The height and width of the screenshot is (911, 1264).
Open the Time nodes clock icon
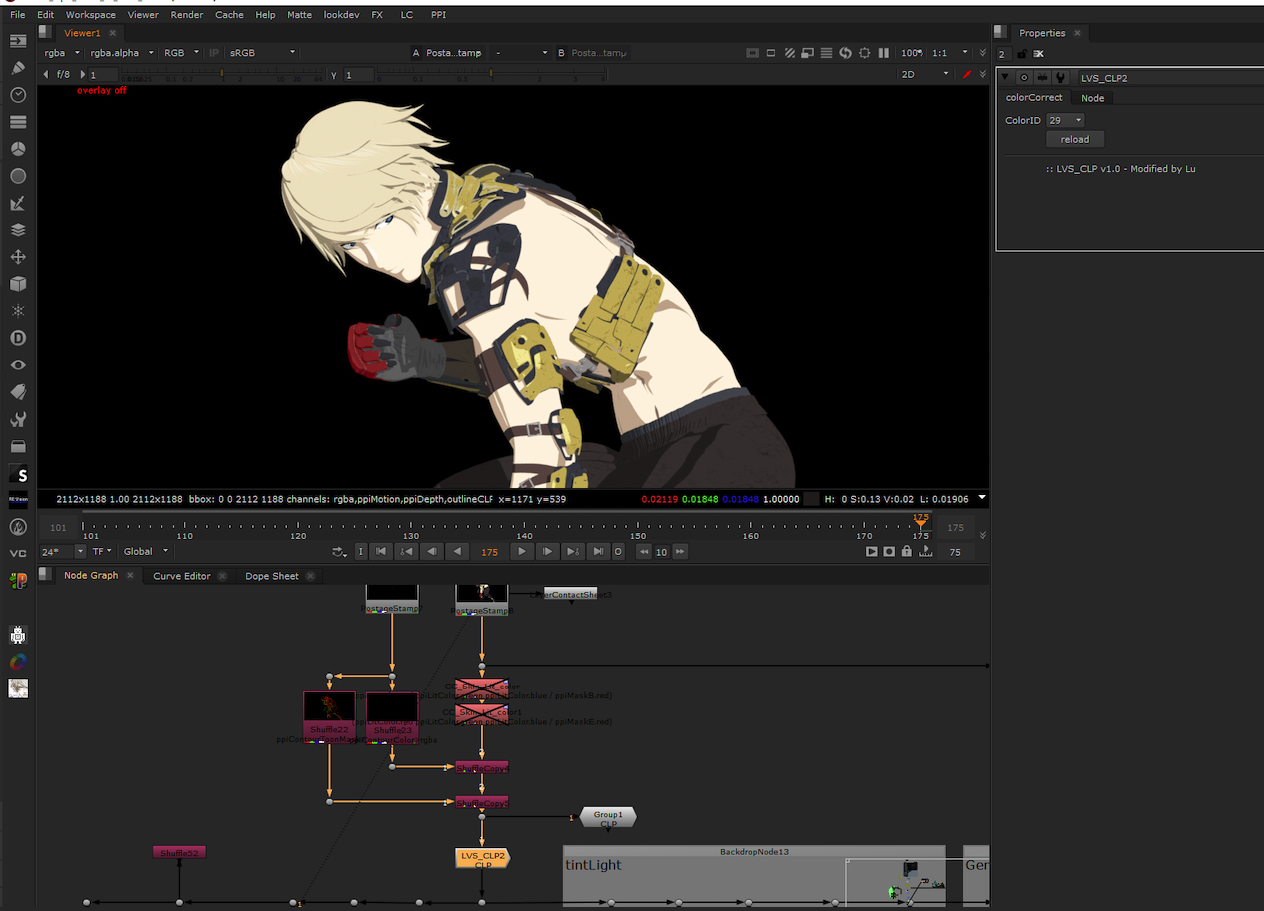(18, 95)
